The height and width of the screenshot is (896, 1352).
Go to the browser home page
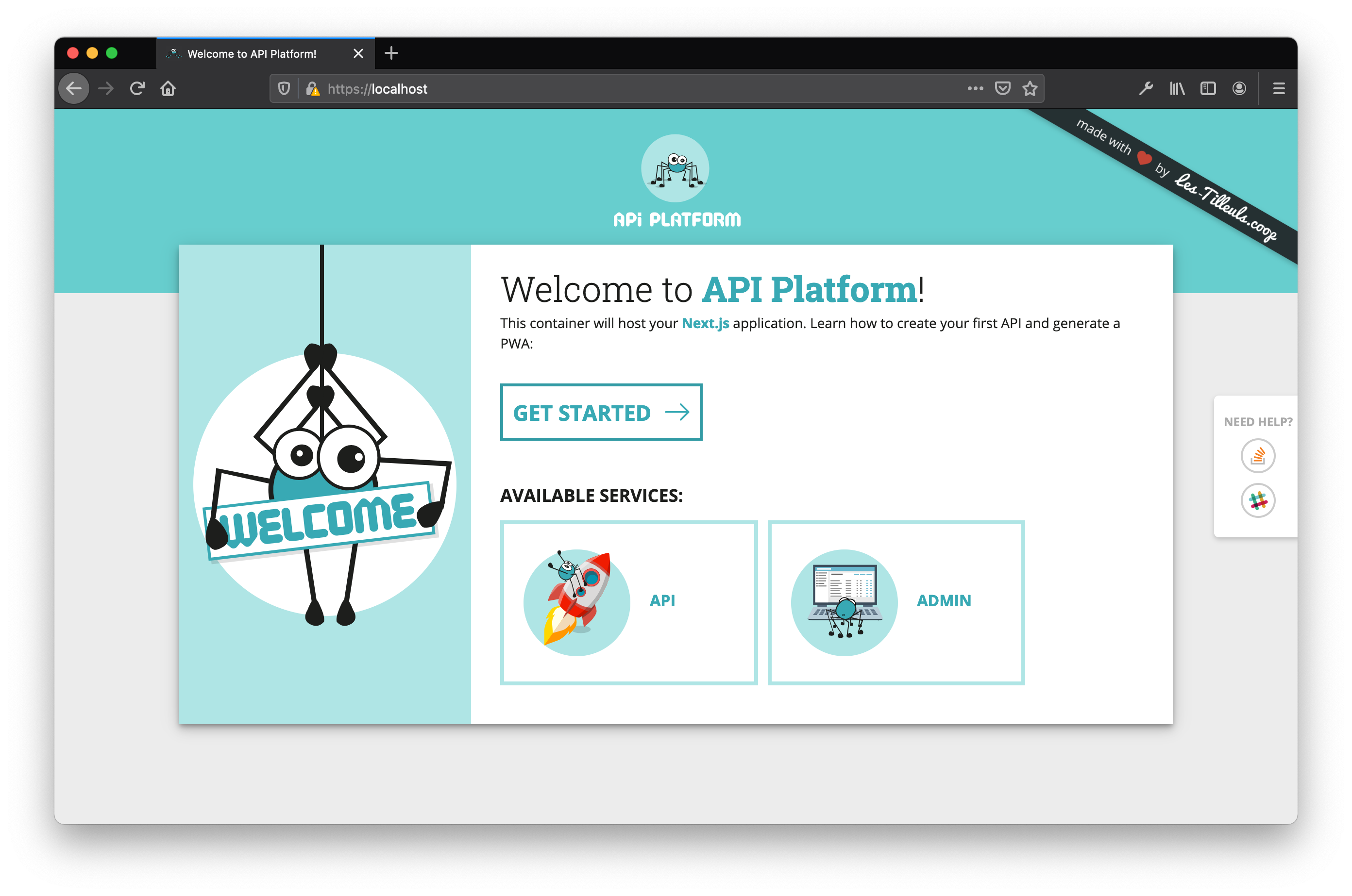(x=168, y=88)
